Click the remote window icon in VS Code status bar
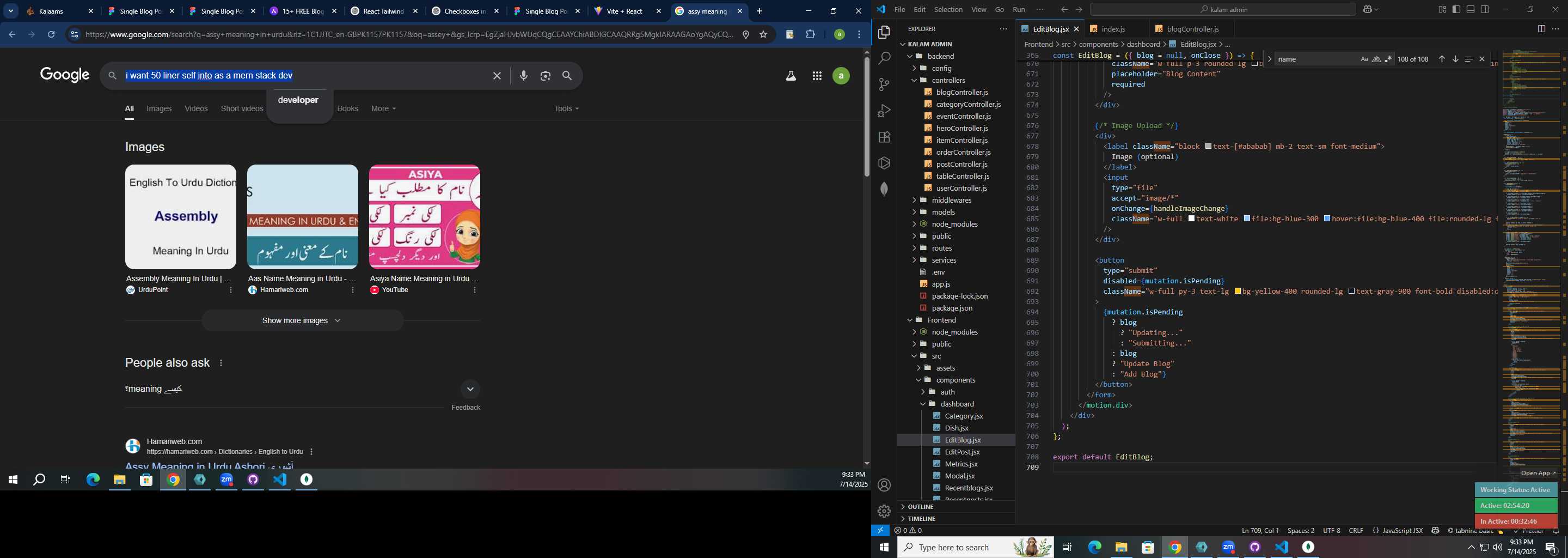Image resolution: width=1568 pixels, height=558 pixels. [880, 531]
